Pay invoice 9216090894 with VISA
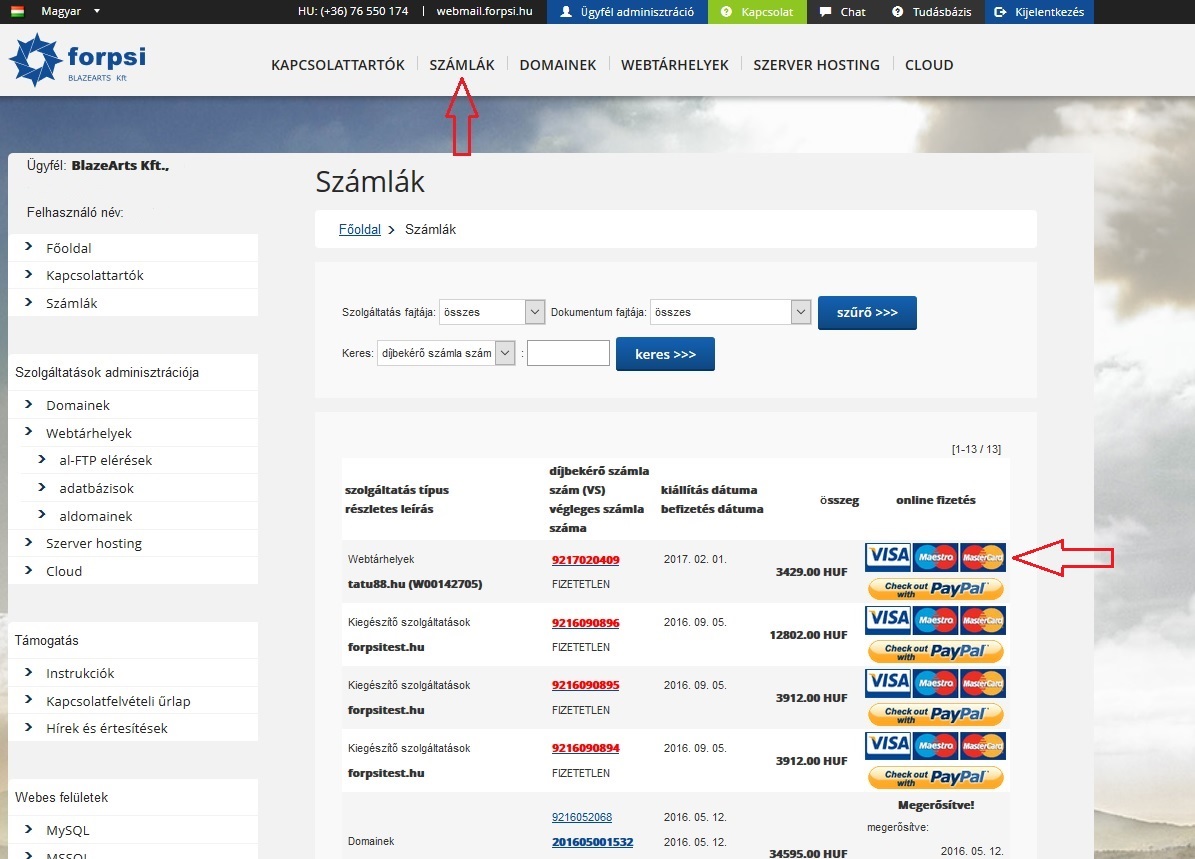This screenshot has height=859, width=1195. point(889,745)
